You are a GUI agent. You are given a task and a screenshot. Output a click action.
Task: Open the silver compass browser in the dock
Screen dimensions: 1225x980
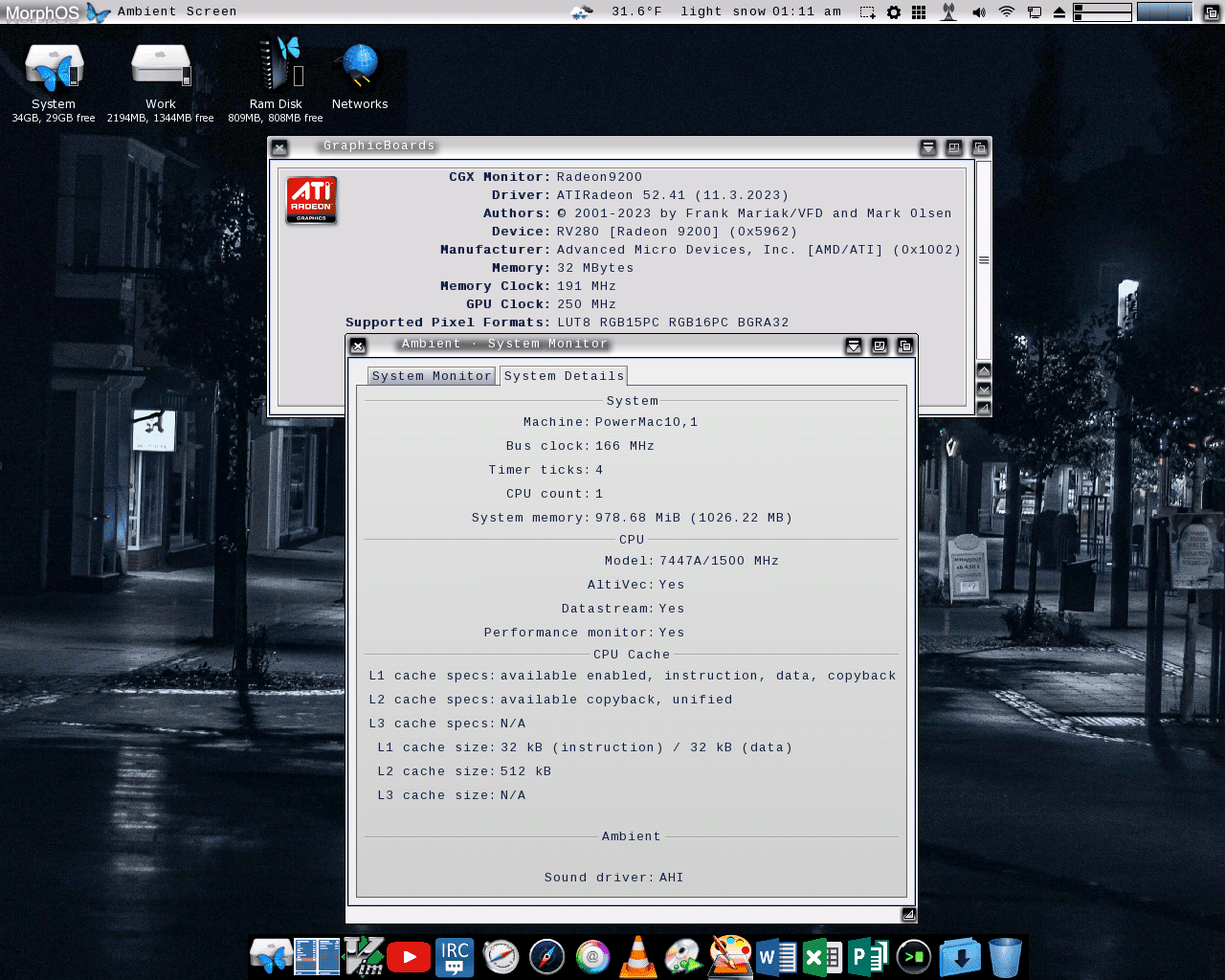[x=501, y=956]
